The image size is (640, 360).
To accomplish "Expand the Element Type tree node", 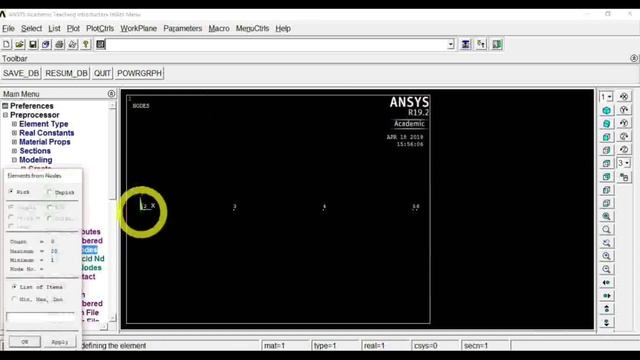I will pos(14,124).
